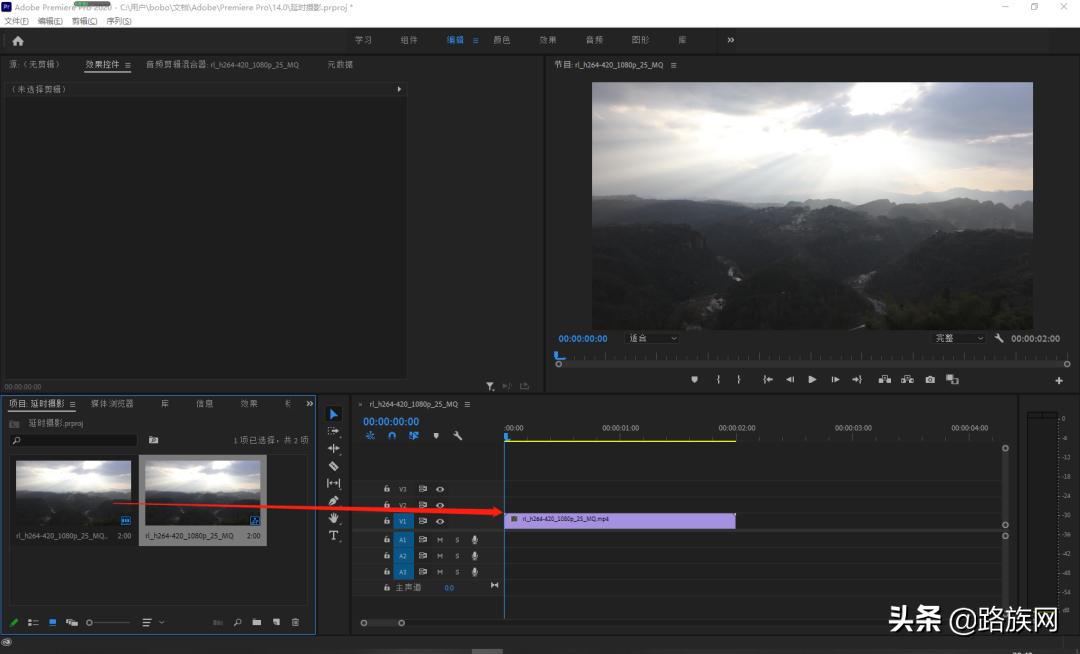Add a marker in the Program monitor

[694, 379]
